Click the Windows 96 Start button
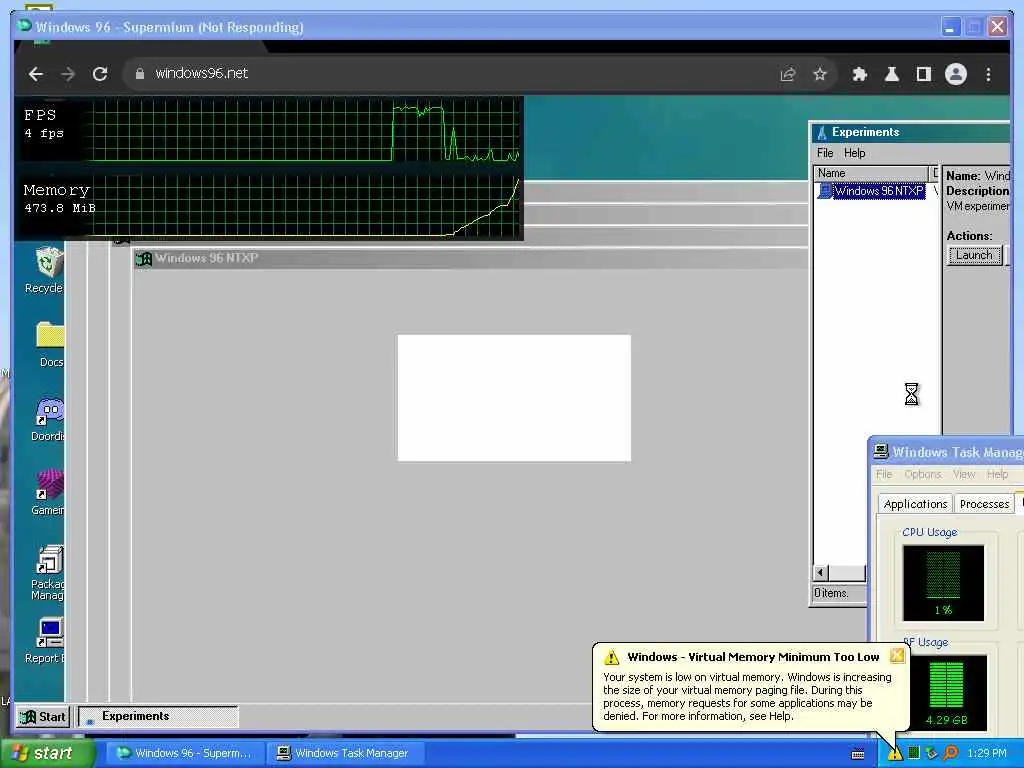The image size is (1024, 768). (x=42, y=716)
